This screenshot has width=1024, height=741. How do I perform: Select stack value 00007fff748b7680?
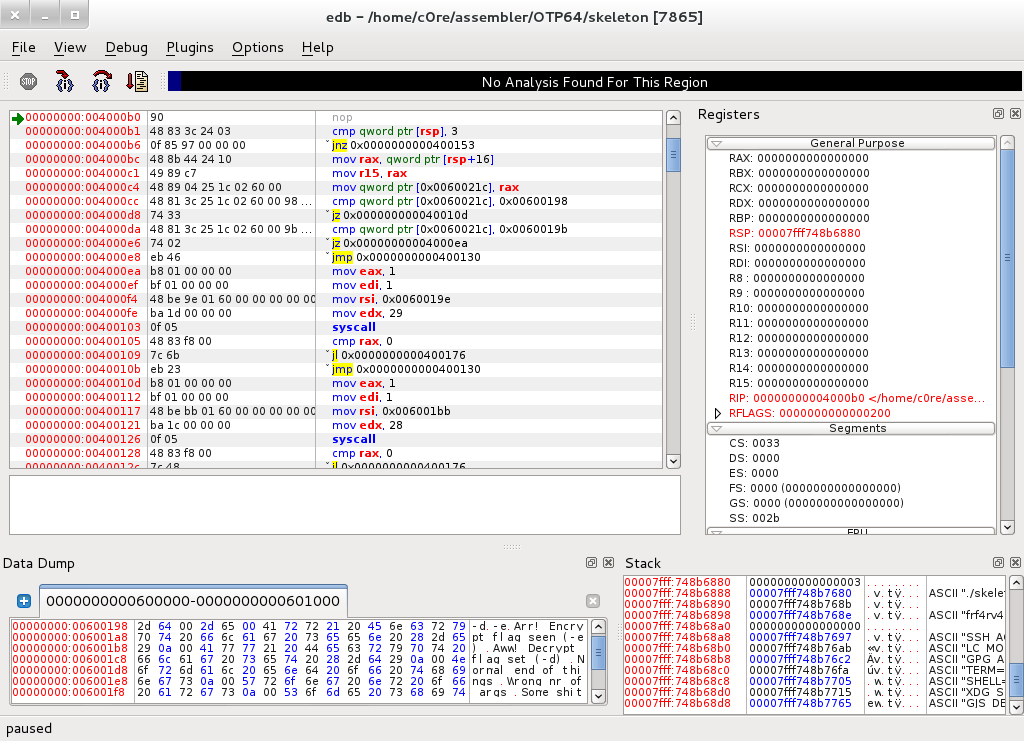click(x=800, y=593)
